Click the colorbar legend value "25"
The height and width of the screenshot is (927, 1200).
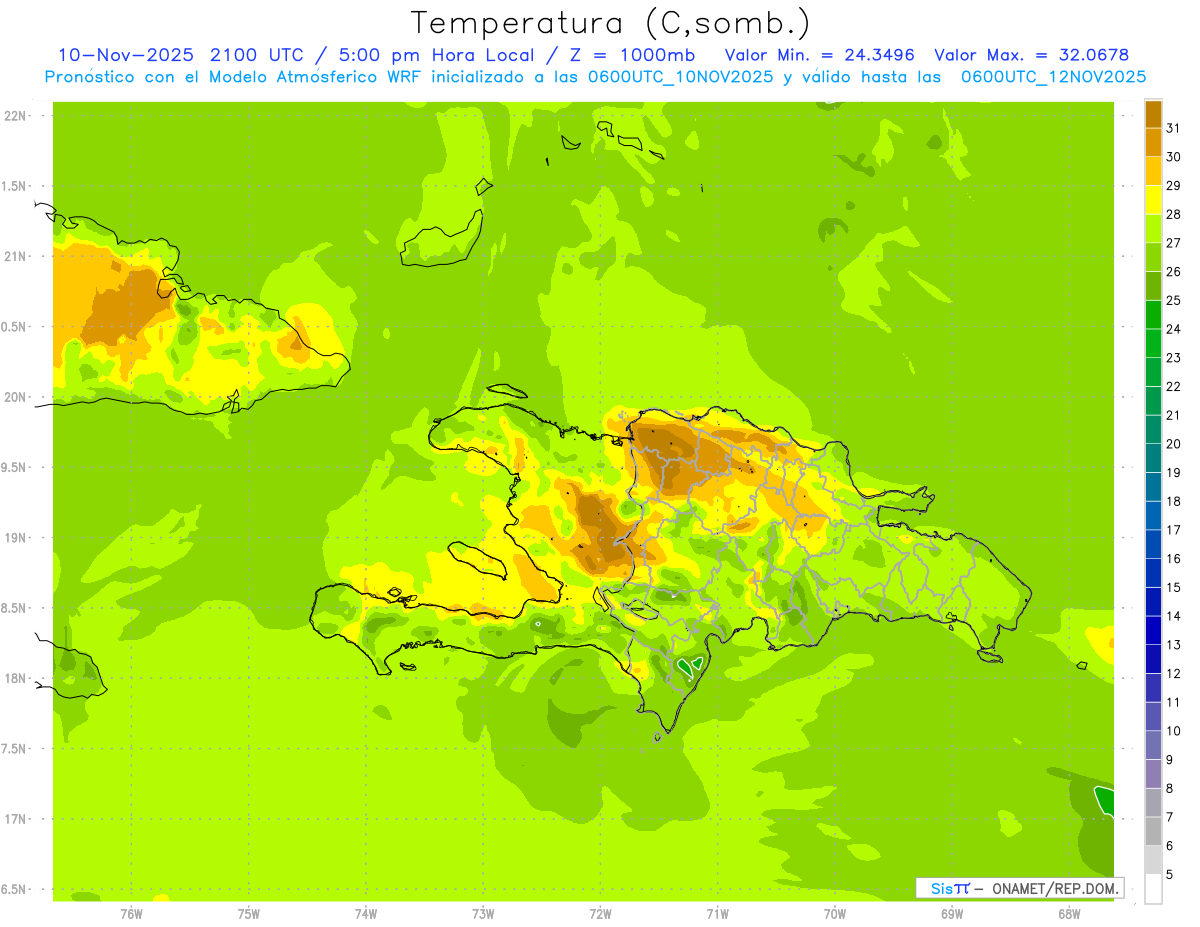[x=1173, y=300]
